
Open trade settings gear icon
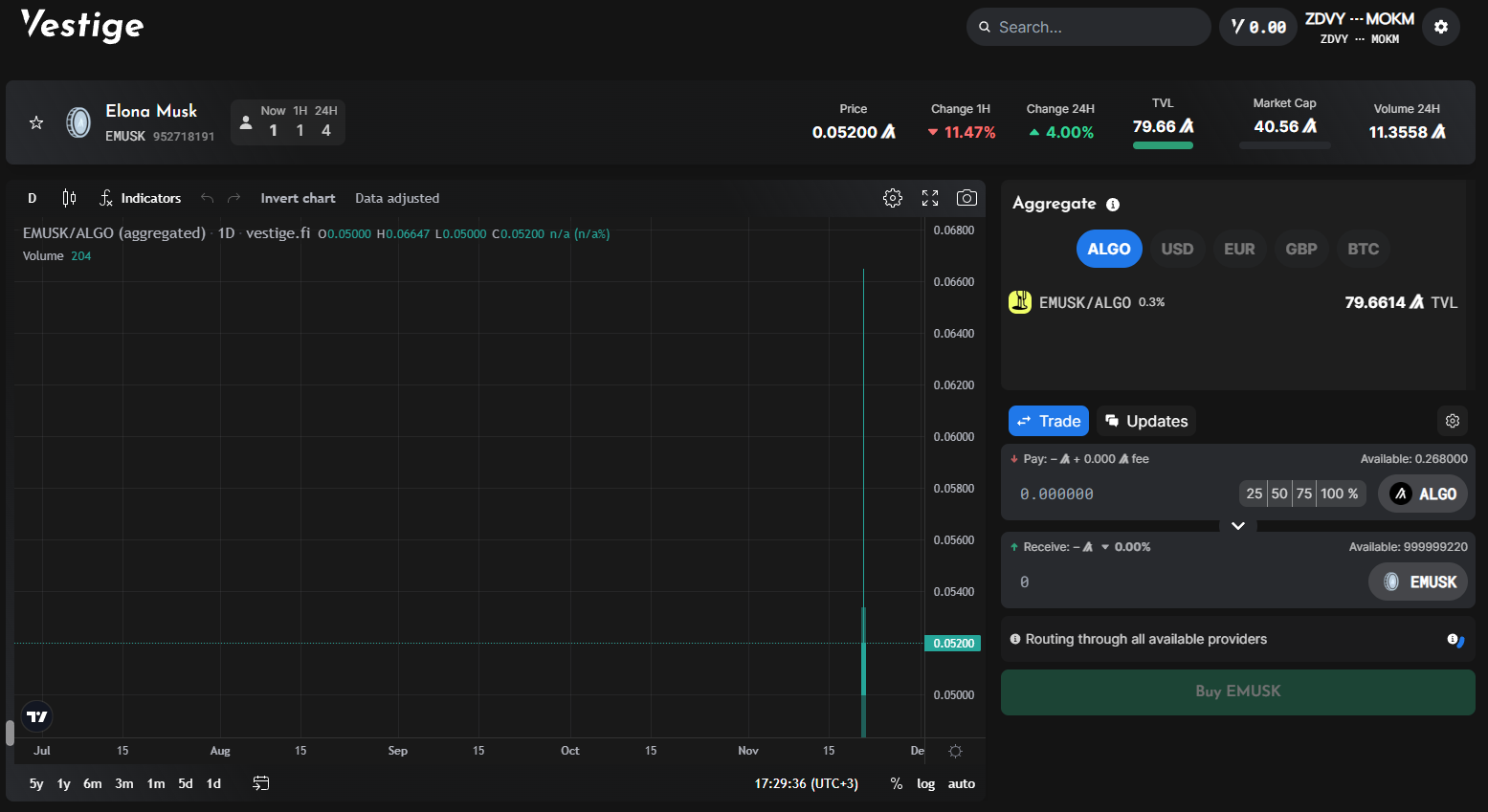pos(1452,421)
